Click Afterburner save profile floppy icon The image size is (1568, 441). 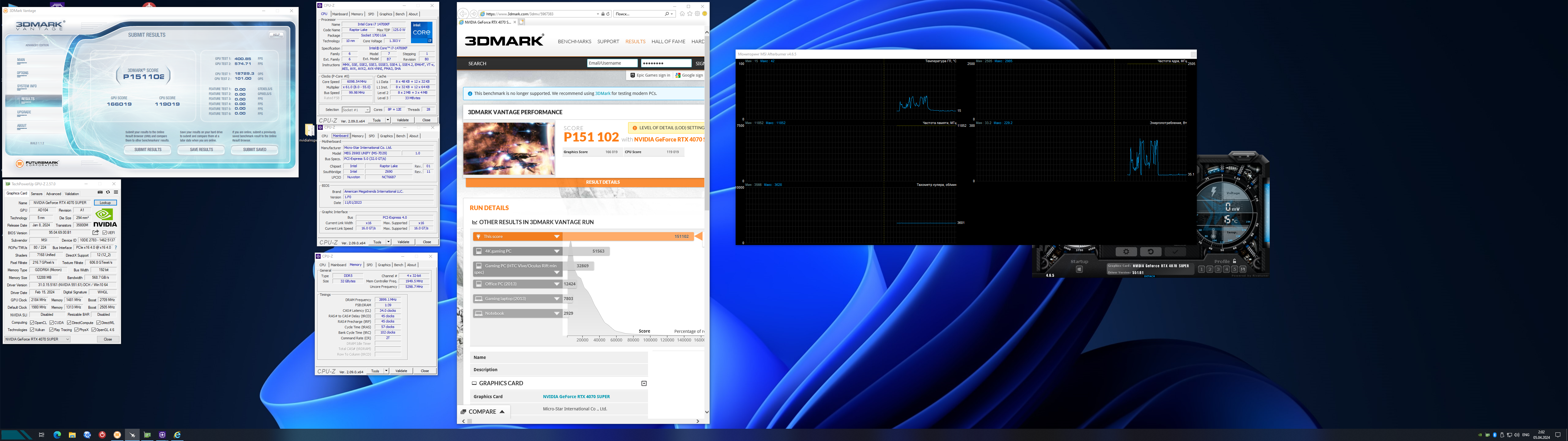[x=1243, y=269]
